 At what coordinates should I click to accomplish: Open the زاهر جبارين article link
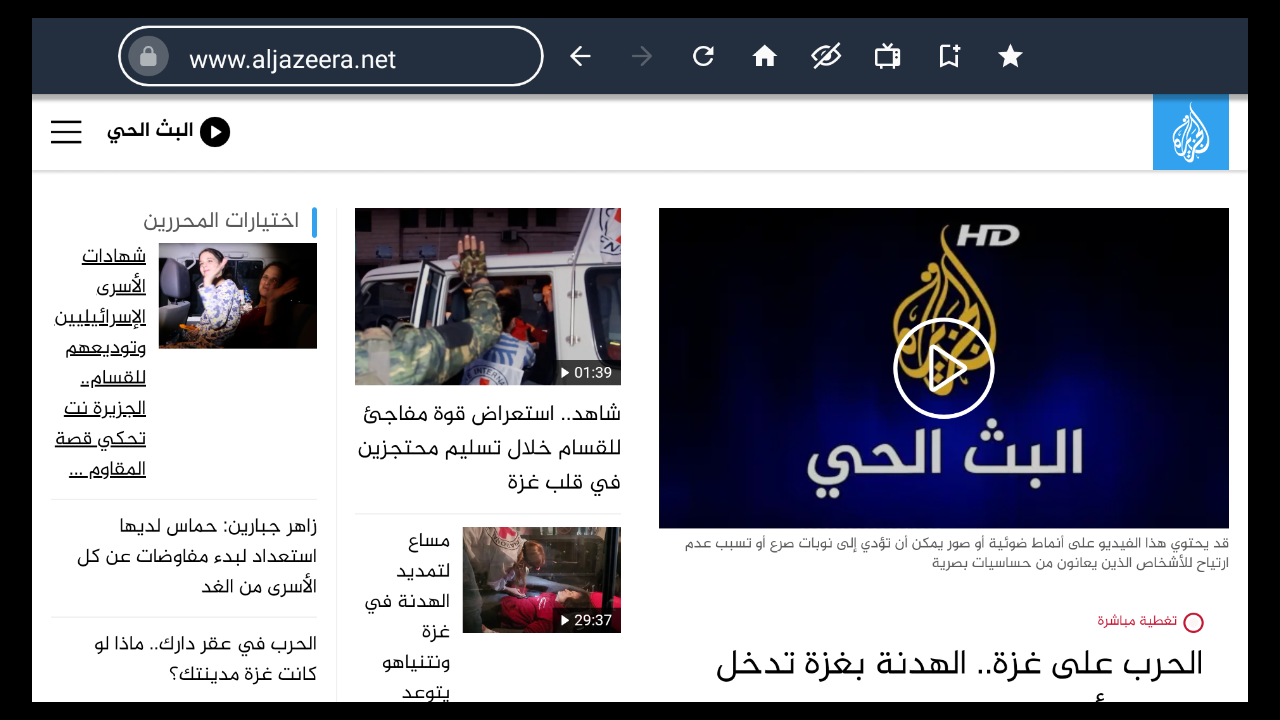(196, 556)
